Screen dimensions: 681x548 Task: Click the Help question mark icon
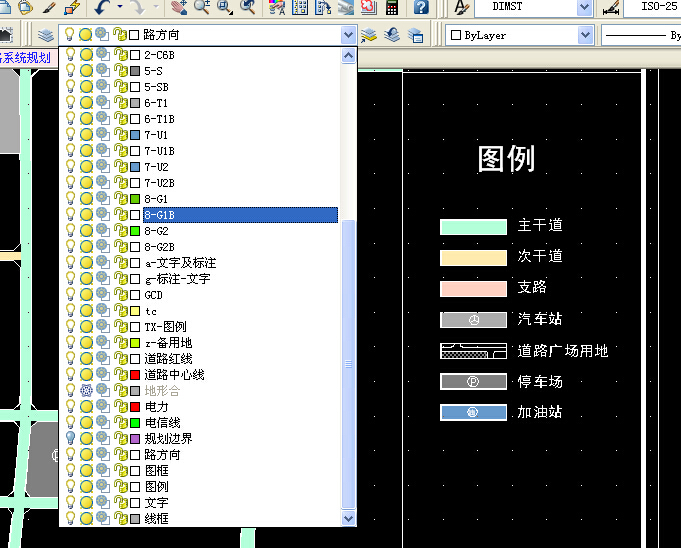click(421, 7)
